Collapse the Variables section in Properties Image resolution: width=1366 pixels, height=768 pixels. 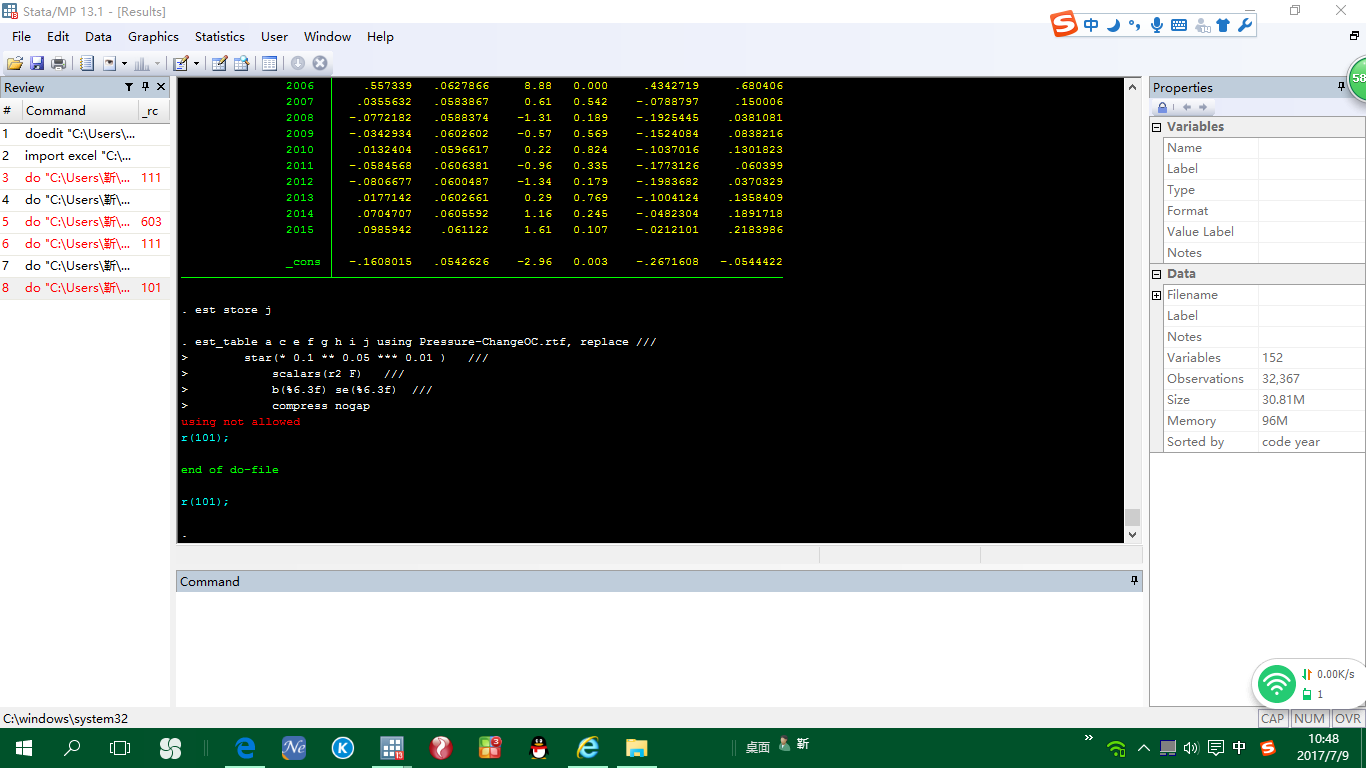[1157, 127]
